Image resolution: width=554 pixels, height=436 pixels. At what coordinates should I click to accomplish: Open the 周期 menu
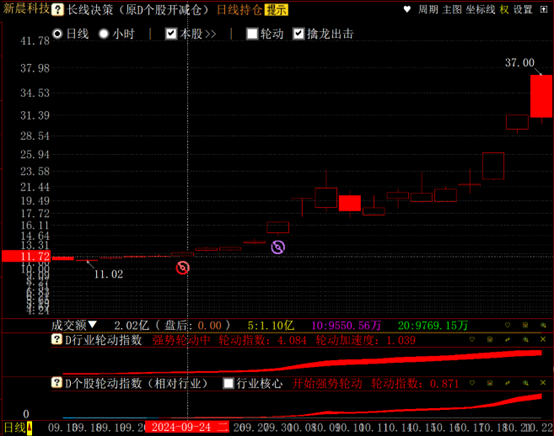click(x=428, y=10)
